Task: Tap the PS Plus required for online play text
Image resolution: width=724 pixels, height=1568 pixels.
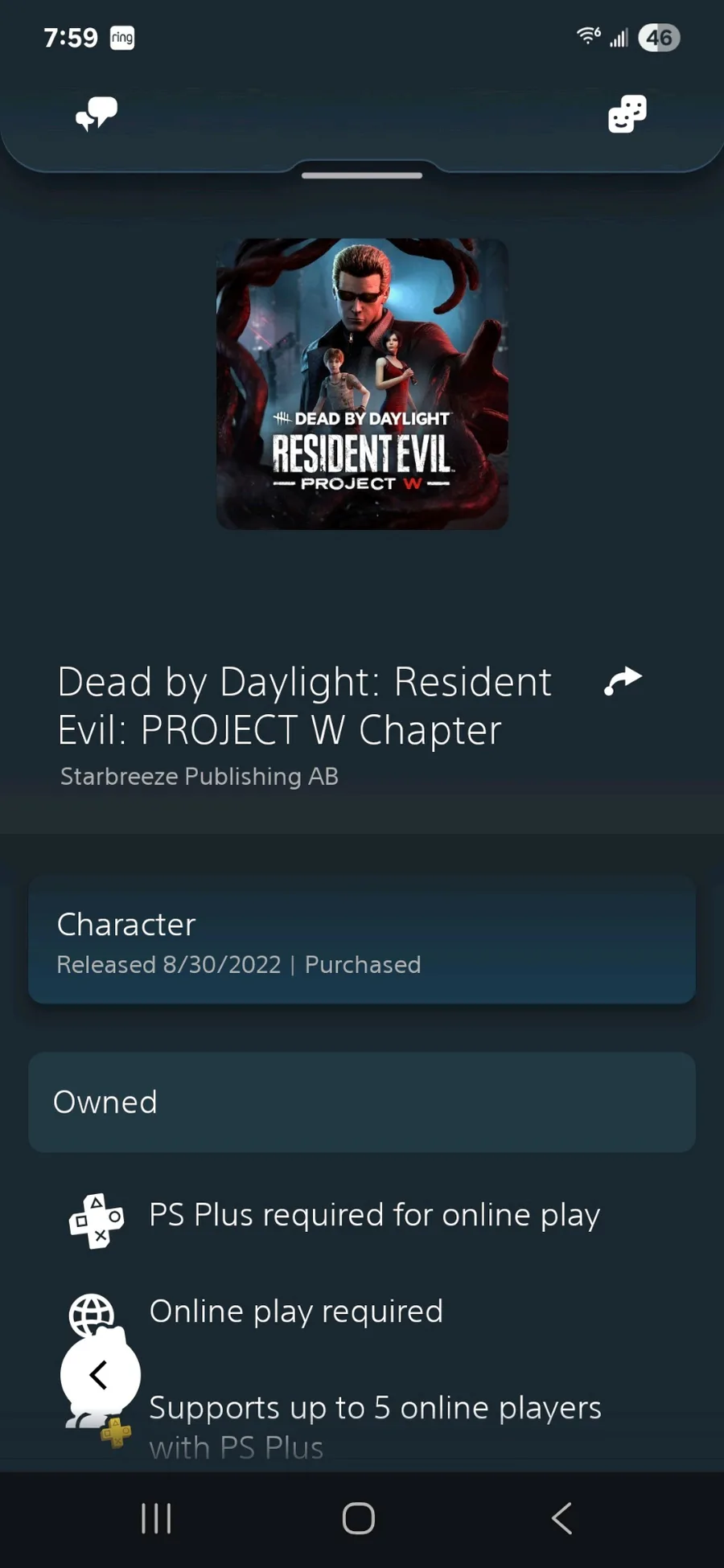Action: [x=375, y=1215]
